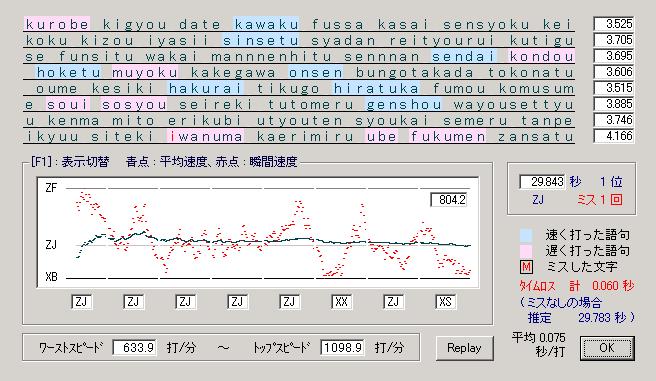Click the pink highlighted word iwanuma
Image resolution: width=656 pixels, height=381 pixels.
(x=205, y=136)
